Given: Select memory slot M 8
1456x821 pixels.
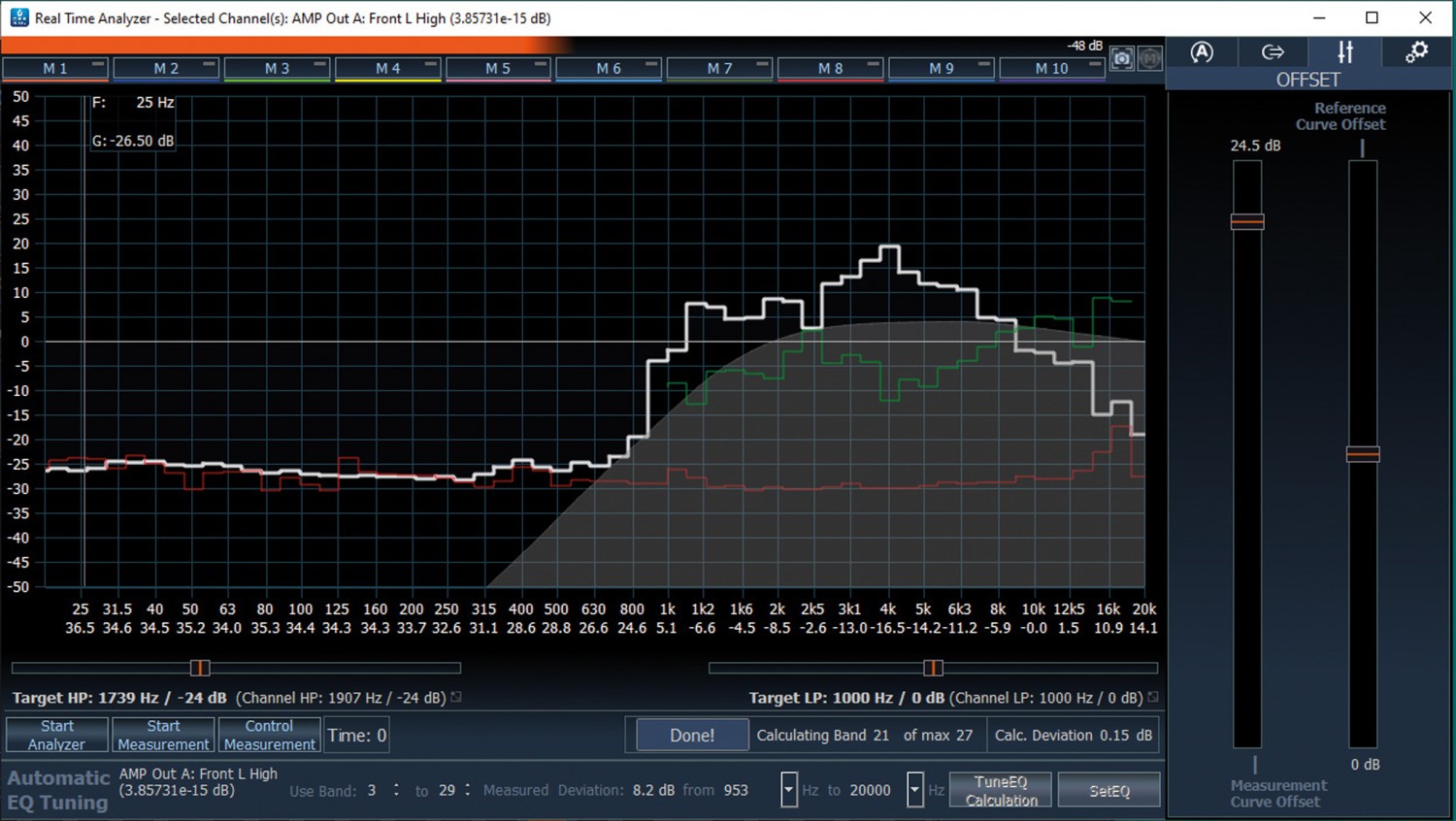Looking at the screenshot, I should [x=830, y=68].
